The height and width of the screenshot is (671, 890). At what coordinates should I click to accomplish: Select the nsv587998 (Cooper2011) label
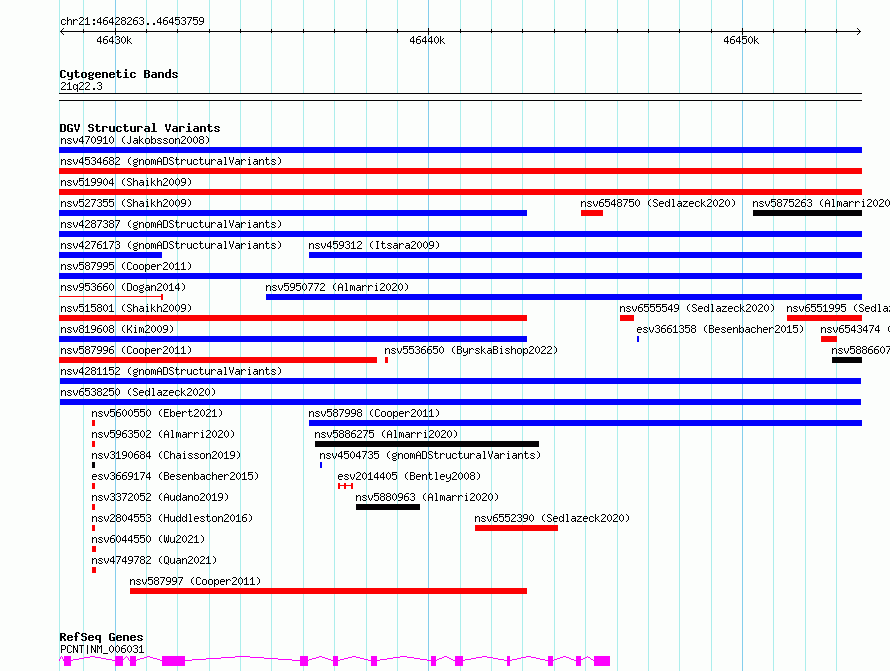coord(374,413)
